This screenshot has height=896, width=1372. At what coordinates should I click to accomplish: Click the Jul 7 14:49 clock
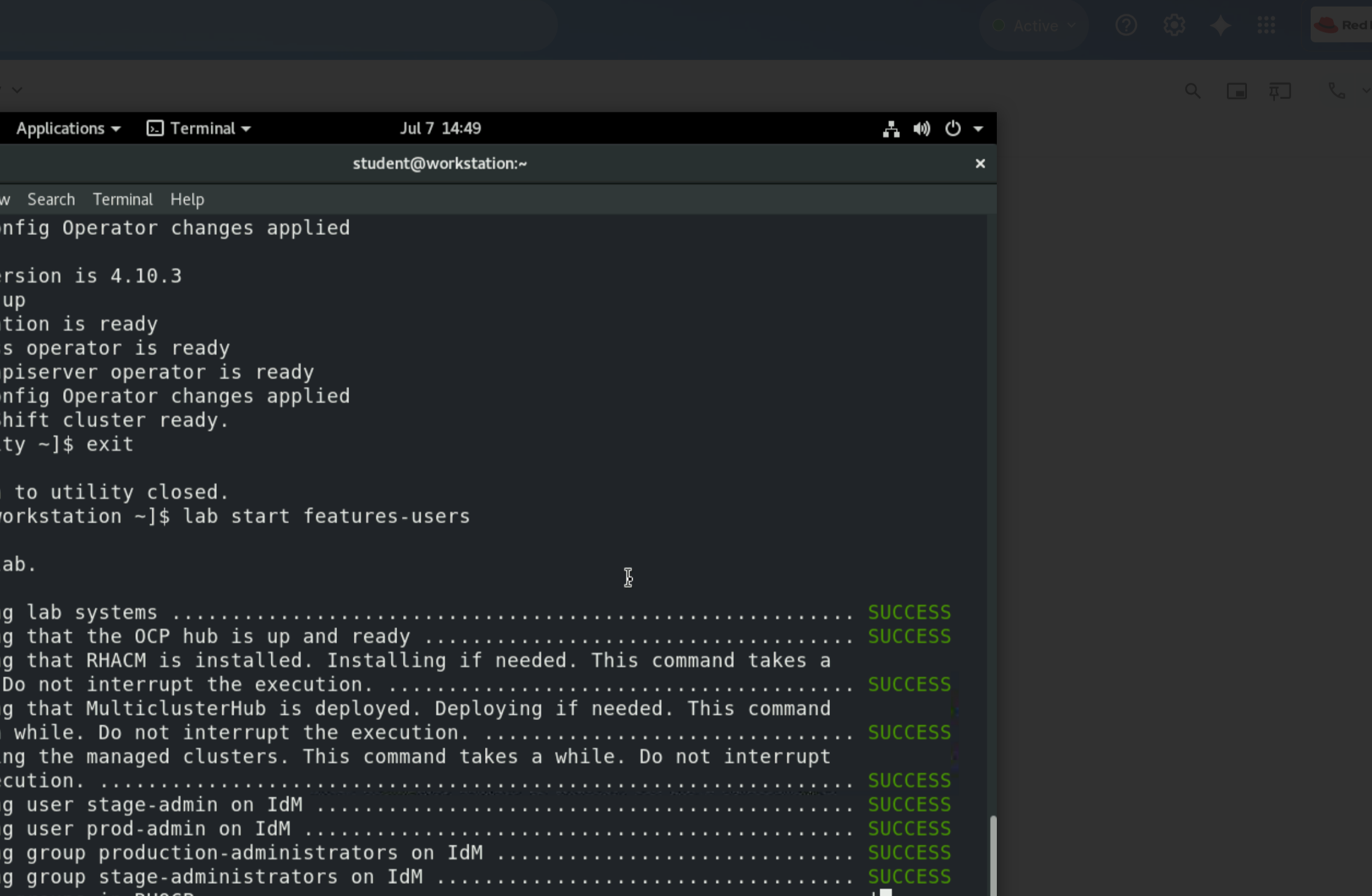(440, 129)
